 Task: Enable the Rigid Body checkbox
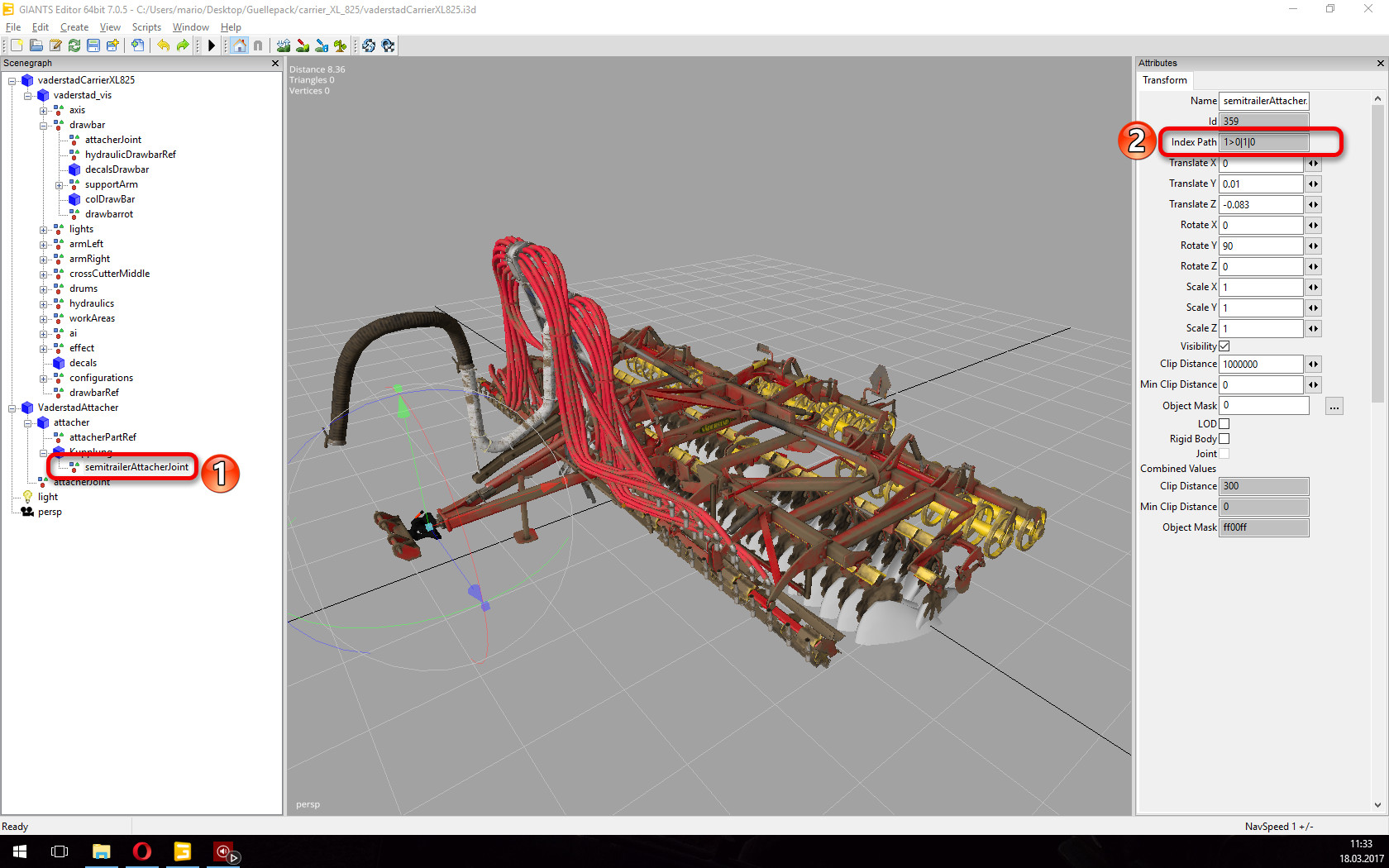pyautogui.click(x=1224, y=439)
